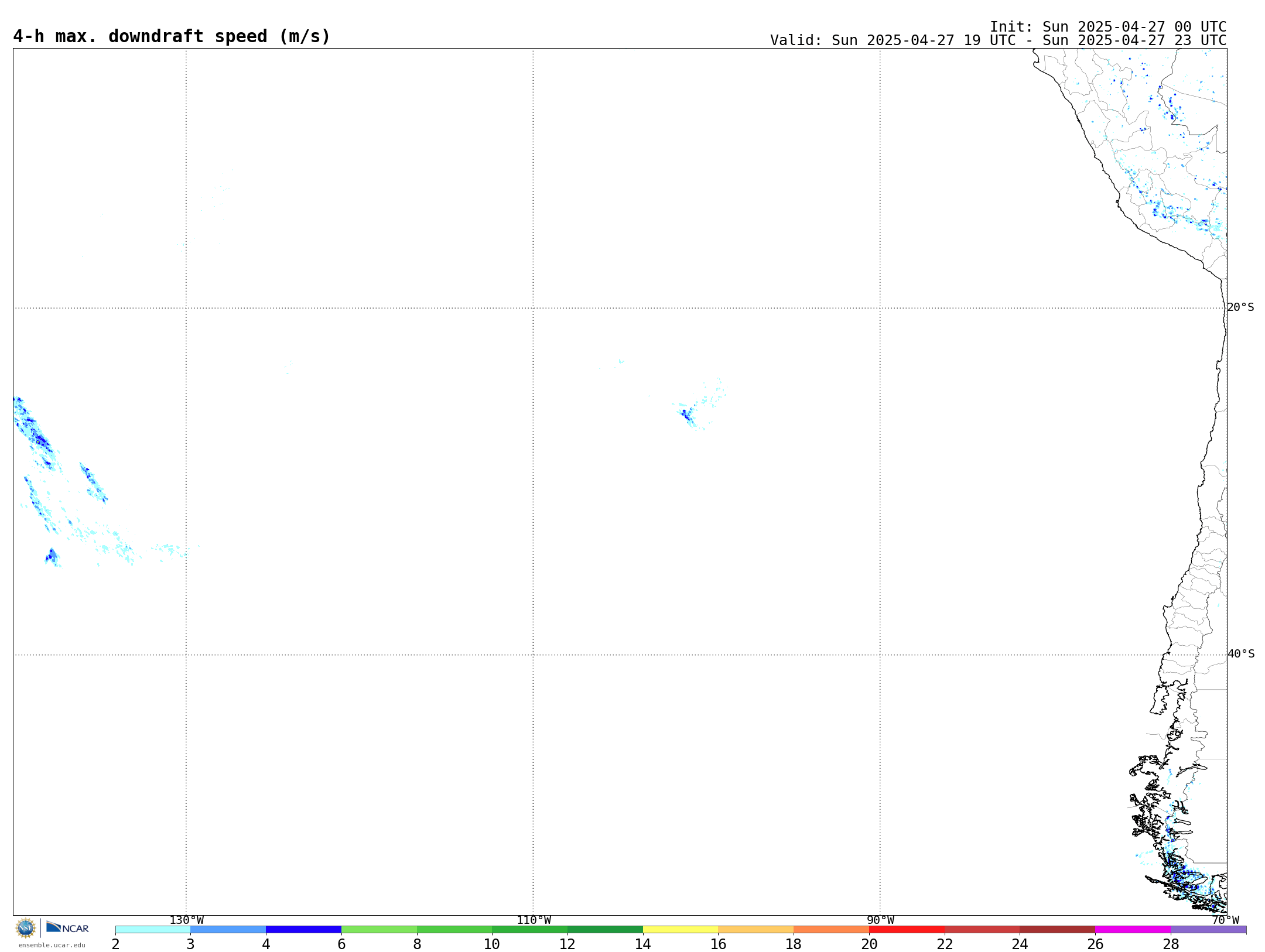Click the 'Init: Sun 2025-04-27 00 UTC' text
This screenshot has width=1265, height=952.
(x=1108, y=27)
